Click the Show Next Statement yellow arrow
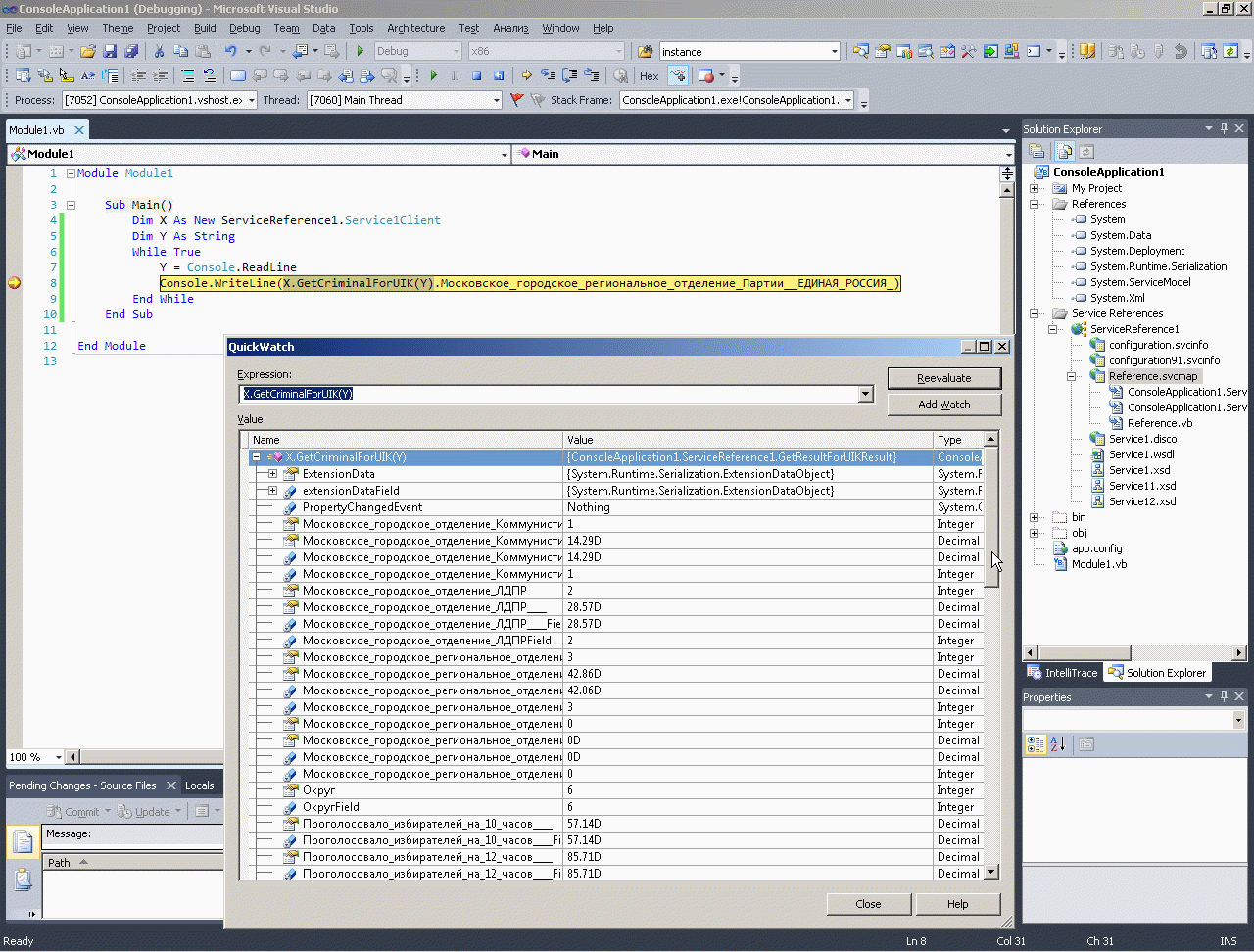Image resolution: width=1254 pixels, height=952 pixels. (x=526, y=75)
